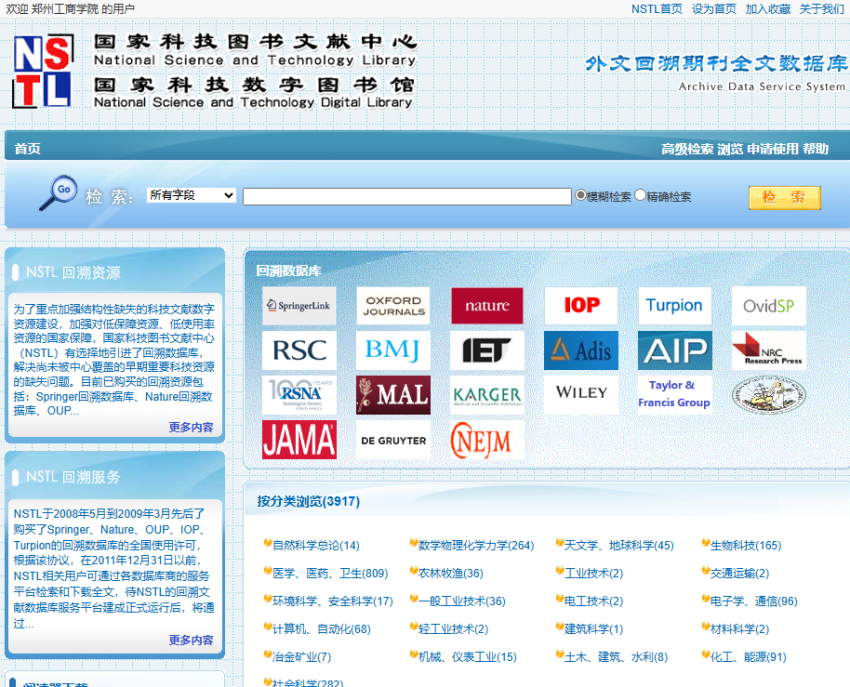
Task: Click the NSTL logo in header
Action: [43, 72]
